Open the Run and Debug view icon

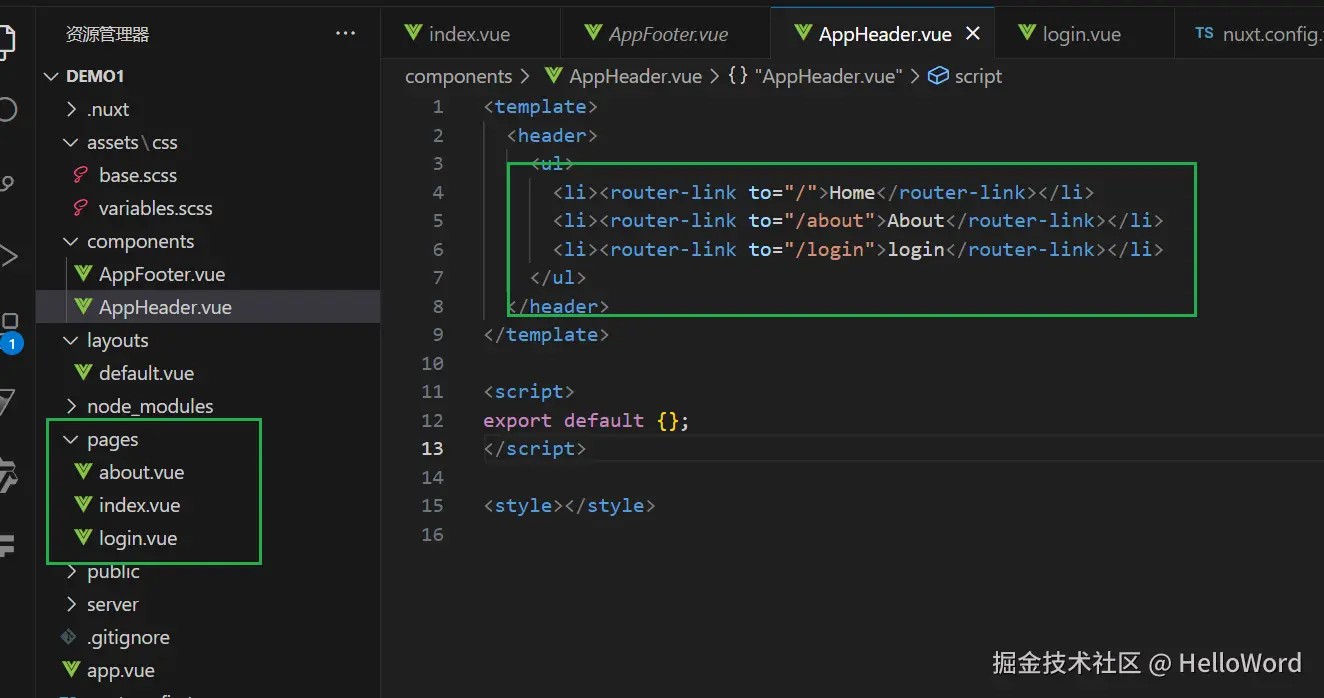pos(8,256)
